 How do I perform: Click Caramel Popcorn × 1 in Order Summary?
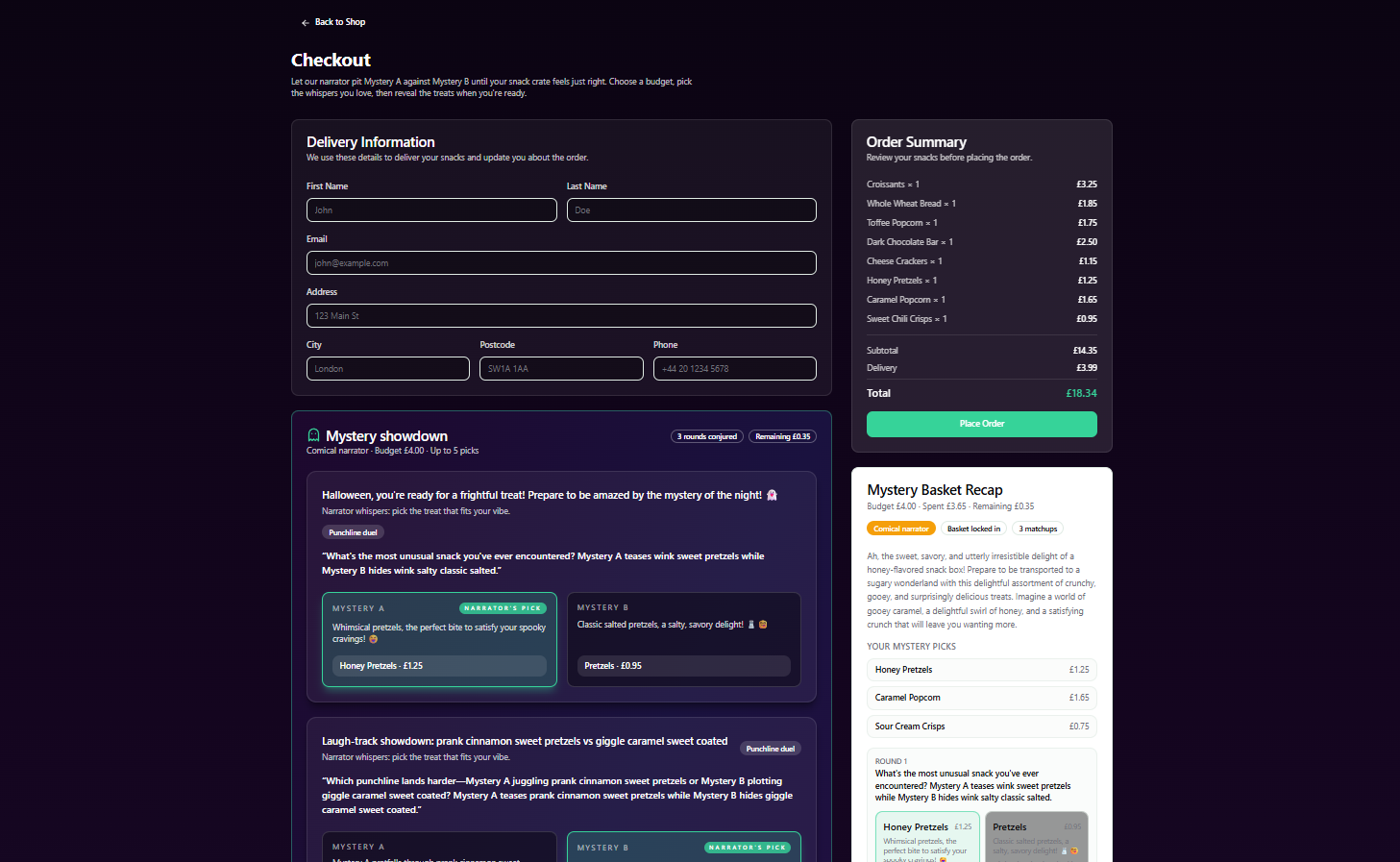[x=982, y=300]
